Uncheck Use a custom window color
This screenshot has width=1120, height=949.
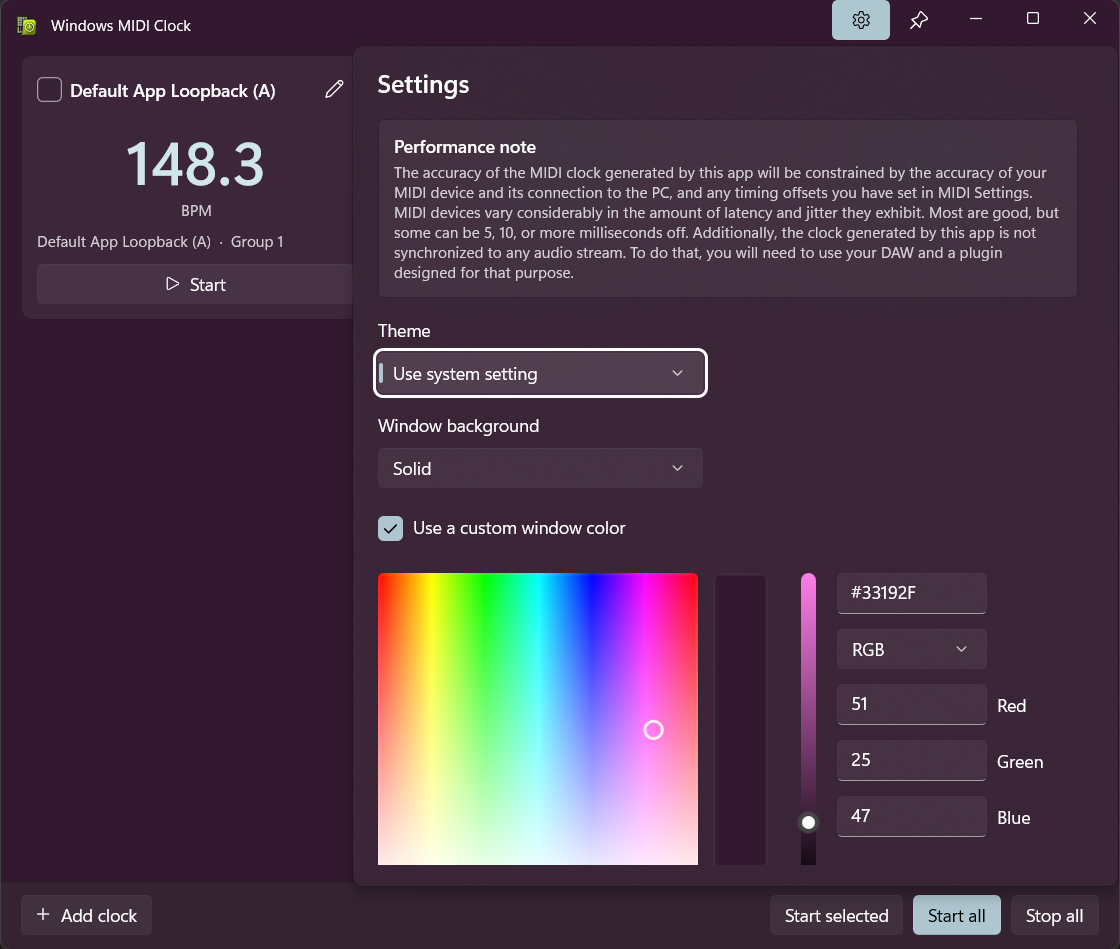391,528
